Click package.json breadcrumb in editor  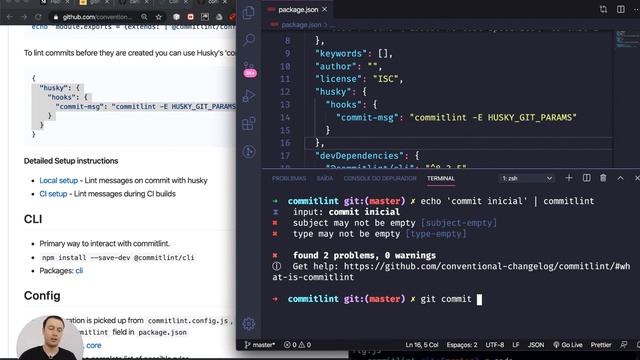tap(301, 25)
